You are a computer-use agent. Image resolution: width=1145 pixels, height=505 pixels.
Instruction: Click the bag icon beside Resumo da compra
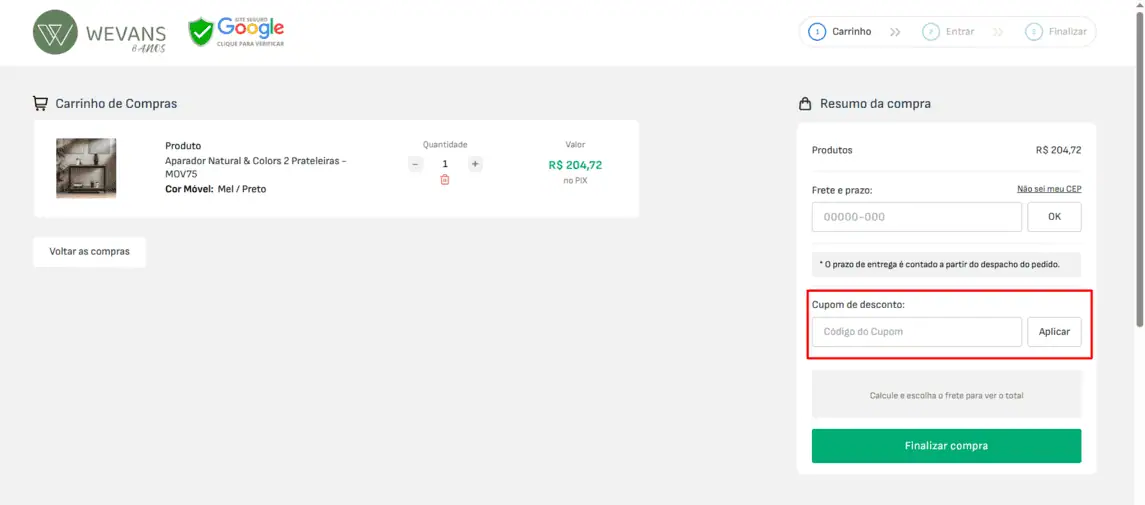[805, 104]
